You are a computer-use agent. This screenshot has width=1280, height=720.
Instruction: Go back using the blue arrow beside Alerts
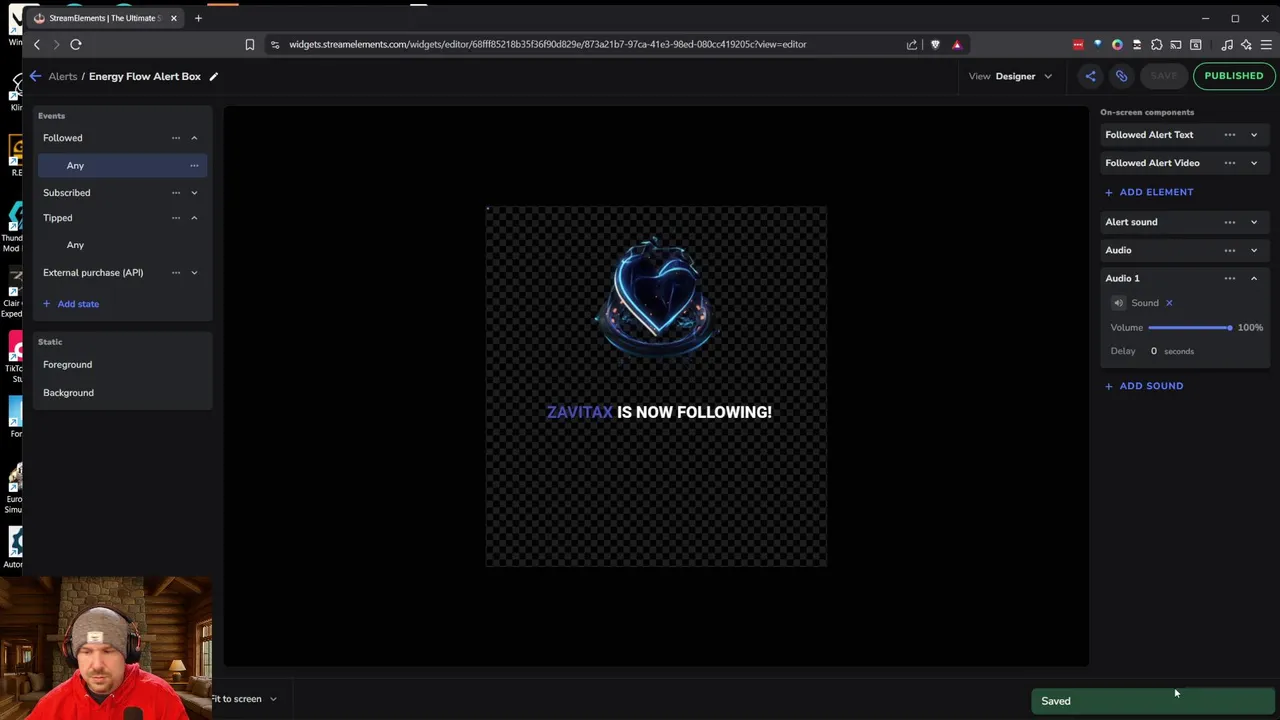pos(35,76)
